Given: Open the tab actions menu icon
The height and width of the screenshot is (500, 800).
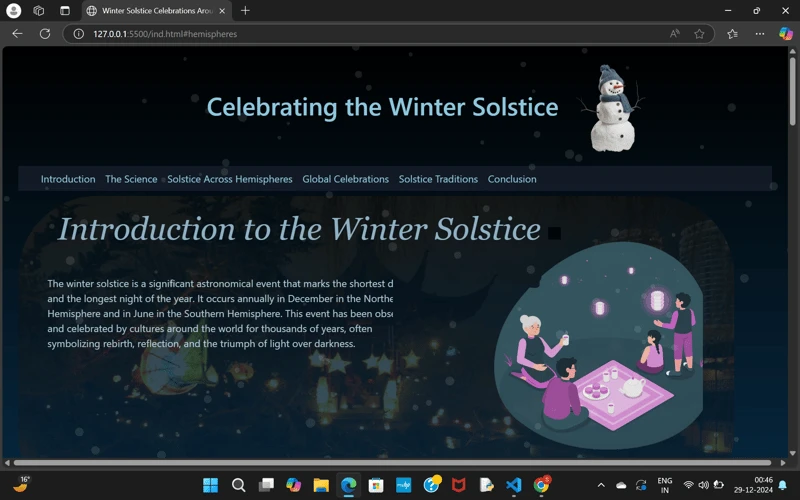Looking at the screenshot, I should point(64,10).
